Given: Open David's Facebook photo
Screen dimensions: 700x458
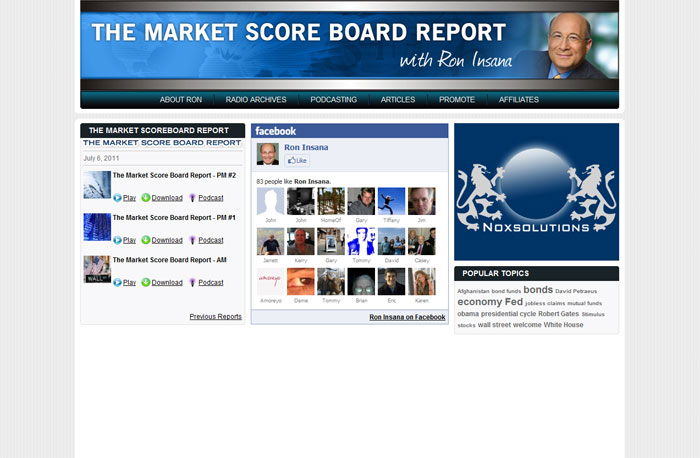Looking at the screenshot, I should [392, 241].
